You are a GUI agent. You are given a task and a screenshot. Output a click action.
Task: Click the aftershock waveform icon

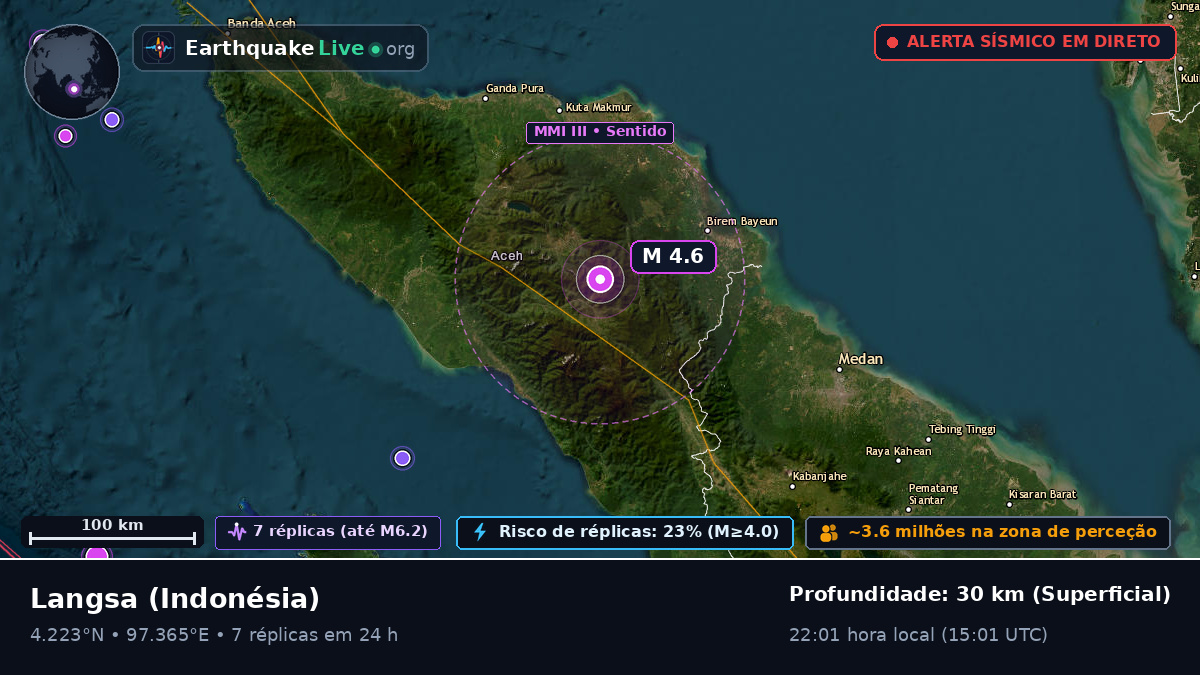coord(237,532)
